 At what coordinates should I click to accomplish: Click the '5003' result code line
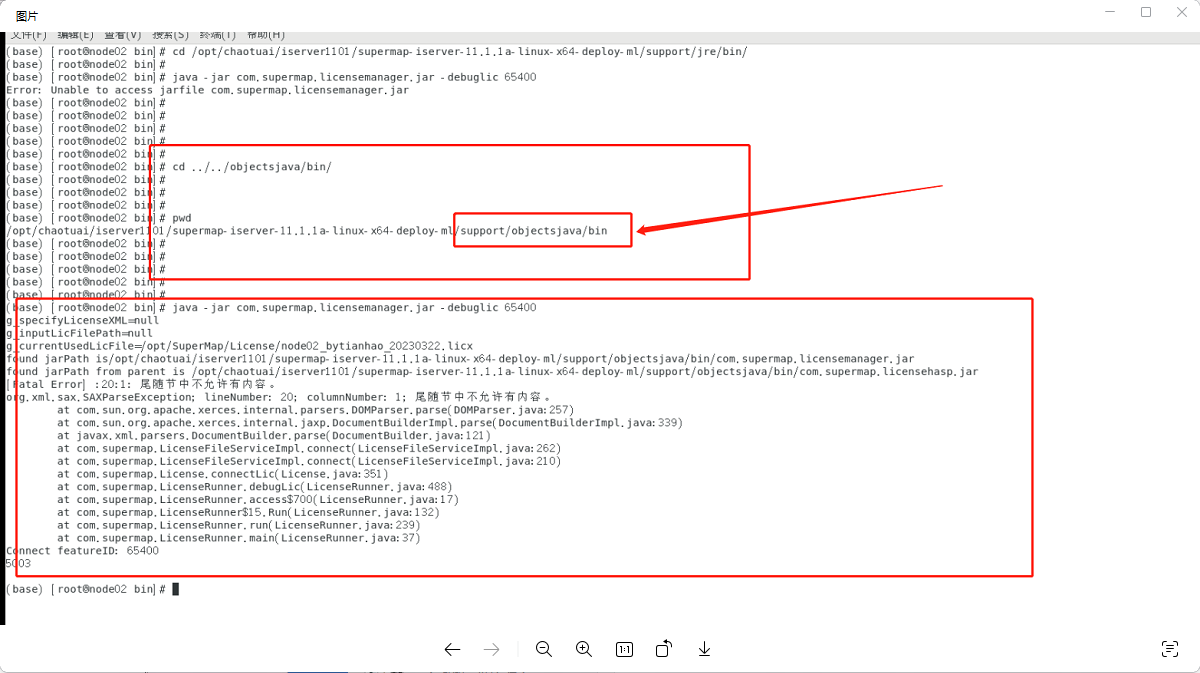pyautogui.click(x=18, y=564)
